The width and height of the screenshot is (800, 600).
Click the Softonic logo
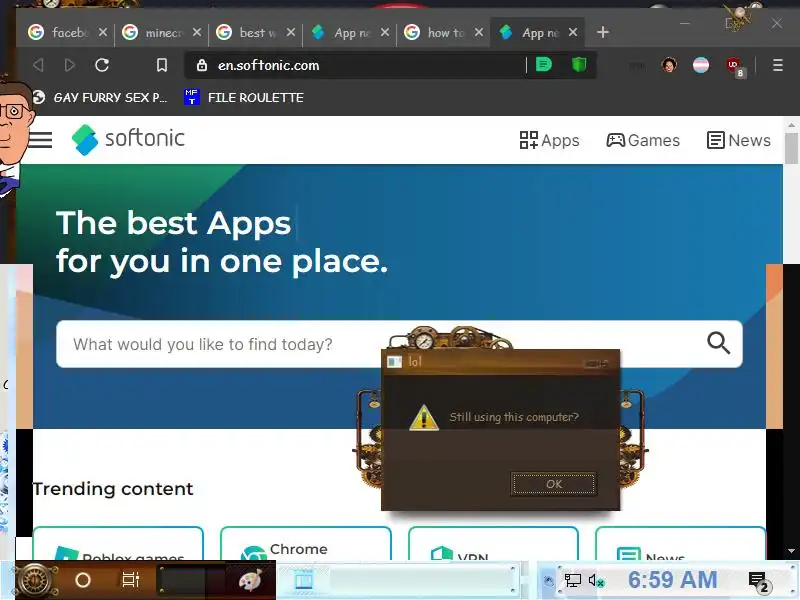coord(129,139)
